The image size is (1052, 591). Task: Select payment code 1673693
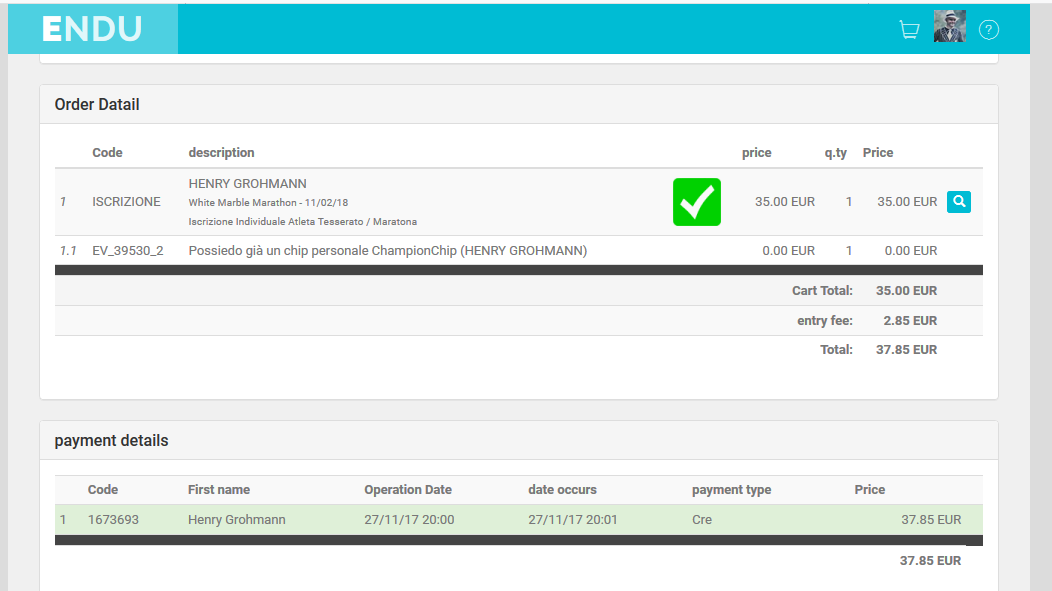point(113,520)
